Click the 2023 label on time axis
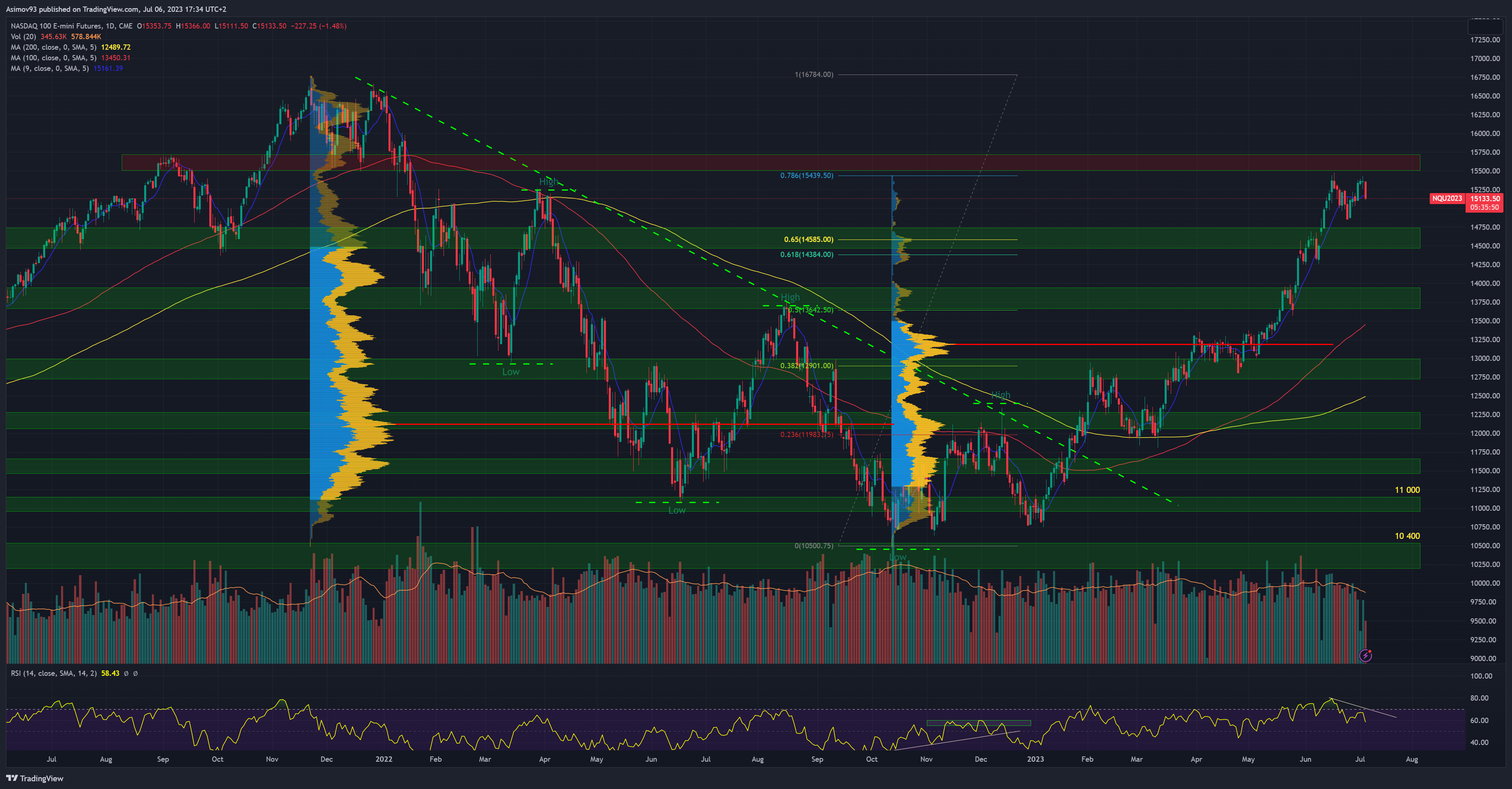This screenshot has width=1512, height=789. click(x=1035, y=759)
